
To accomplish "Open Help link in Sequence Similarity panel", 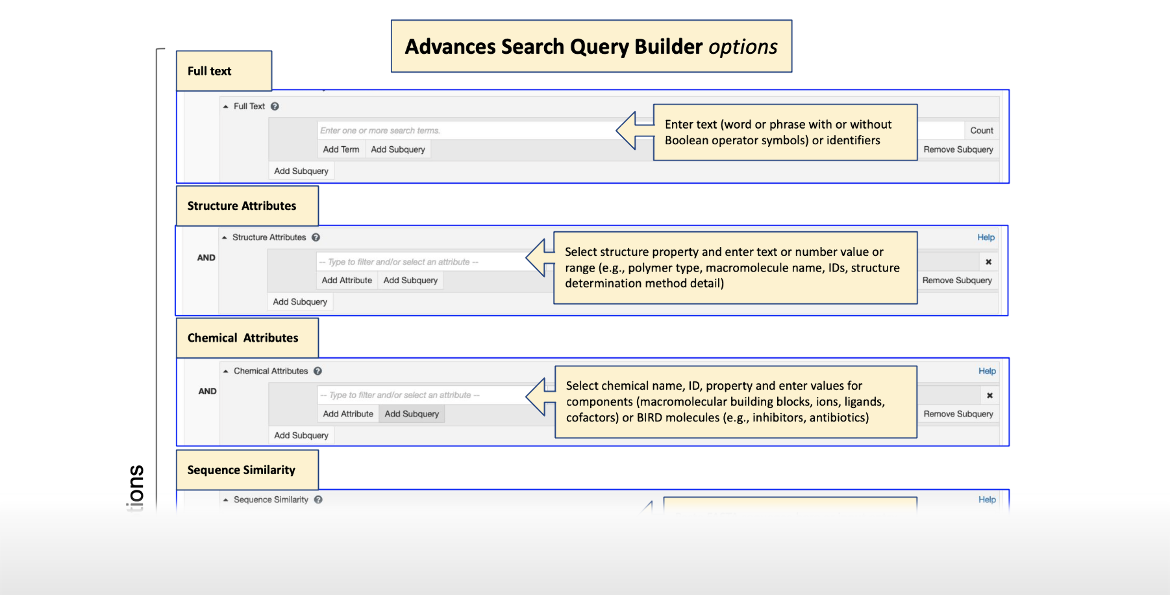I will point(987,500).
